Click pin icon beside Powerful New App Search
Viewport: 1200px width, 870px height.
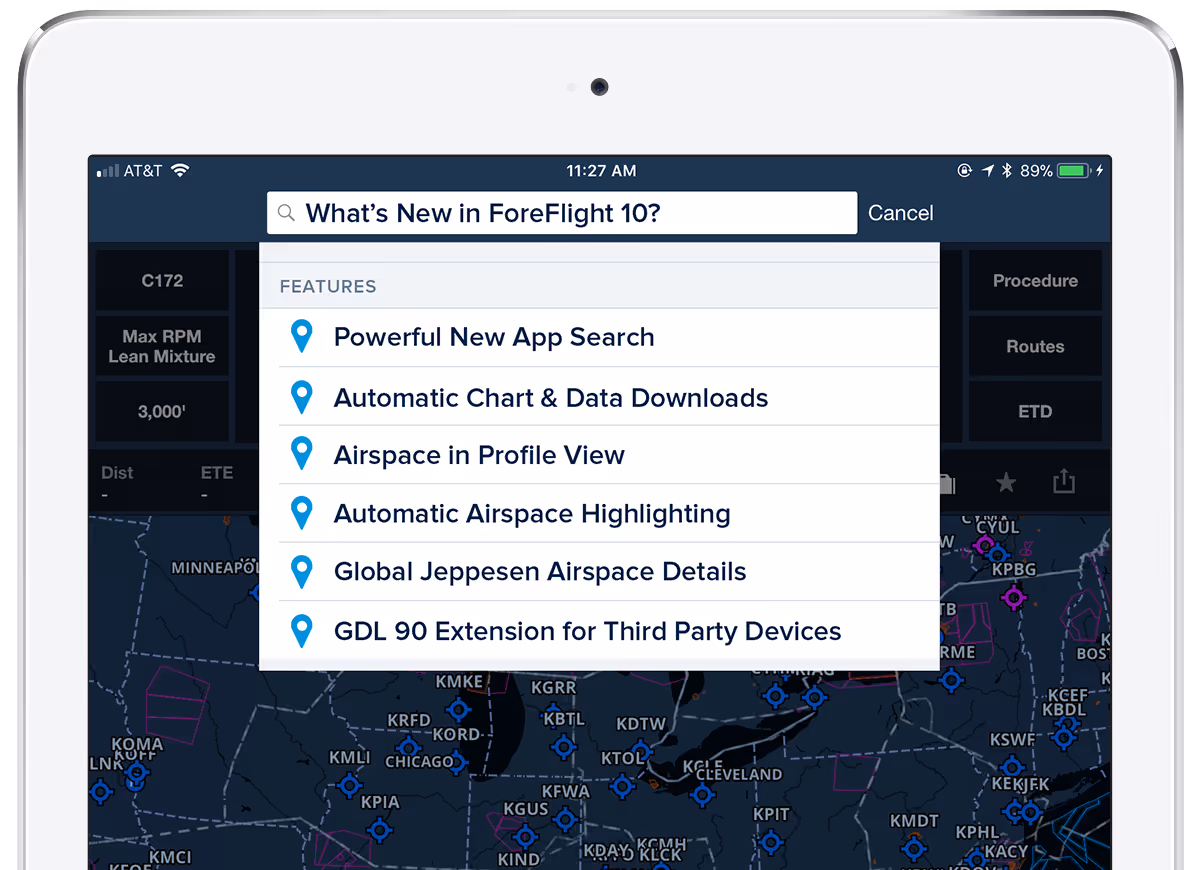(301, 337)
